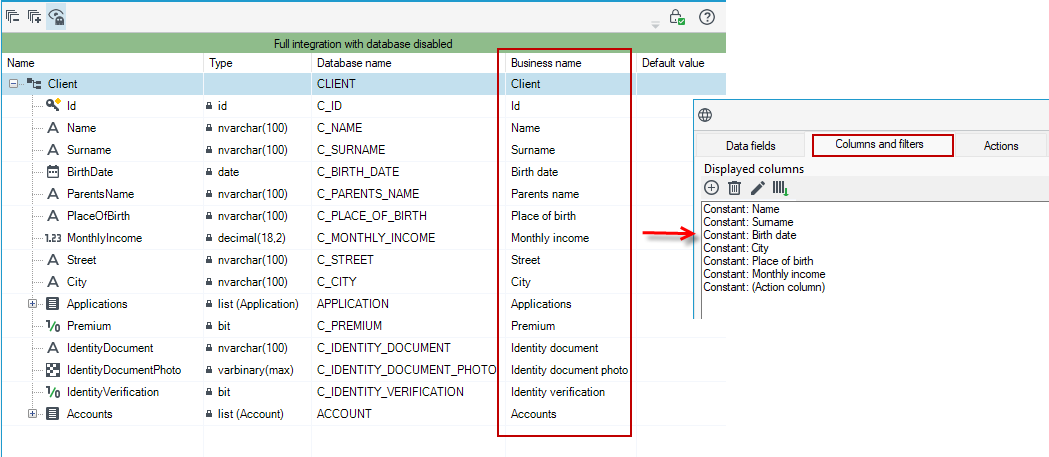Click the 1/0 boolean icon beside IdentityVerification
The width and height of the screenshot is (1049, 457).
coord(53,392)
